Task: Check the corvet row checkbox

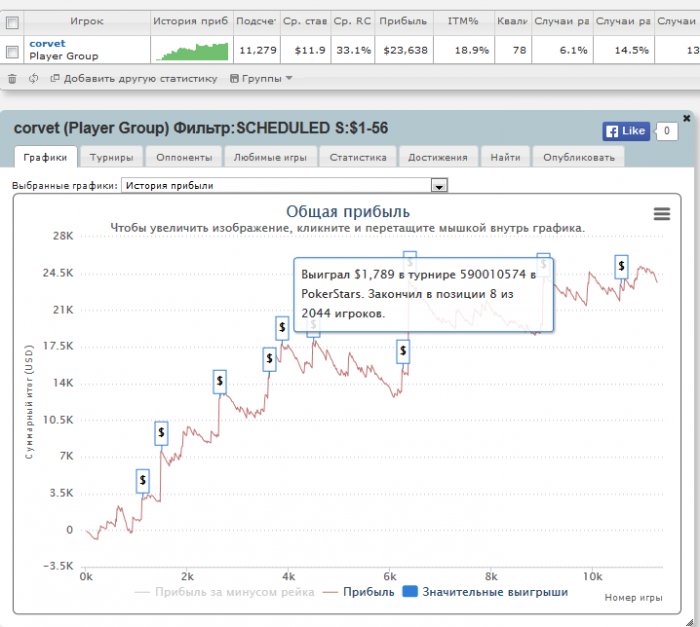Action: tap(12, 51)
